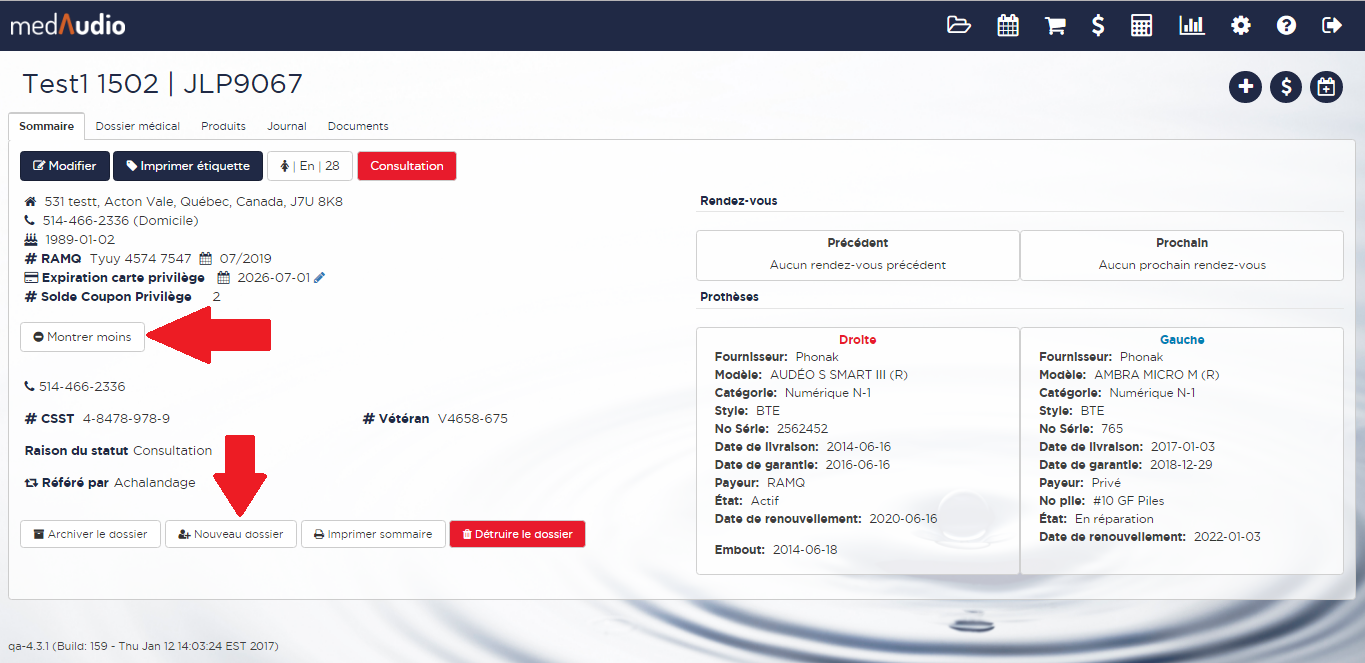The height and width of the screenshot is (663, 1365).
Task: Open the Produits tab
Action: (x=223, y=126)
